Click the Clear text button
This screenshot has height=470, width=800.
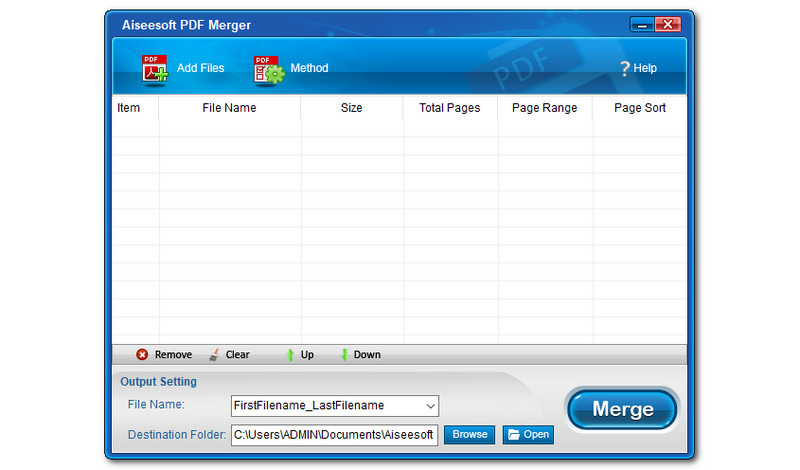click(x=238, y=355)
